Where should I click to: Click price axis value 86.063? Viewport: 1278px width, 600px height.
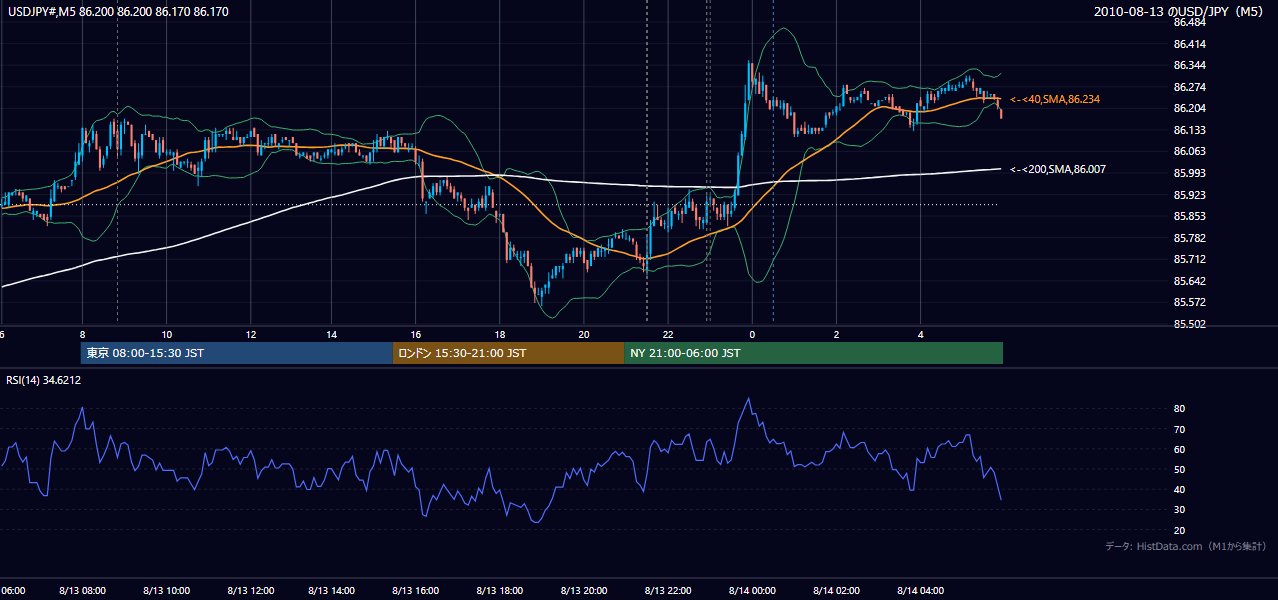(x=1191, y=152)
